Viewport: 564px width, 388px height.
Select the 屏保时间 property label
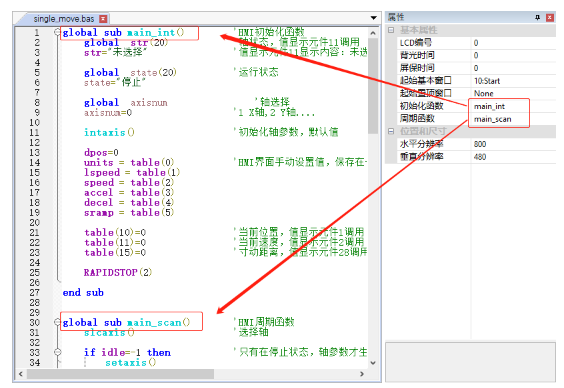[x=417, y=68]
